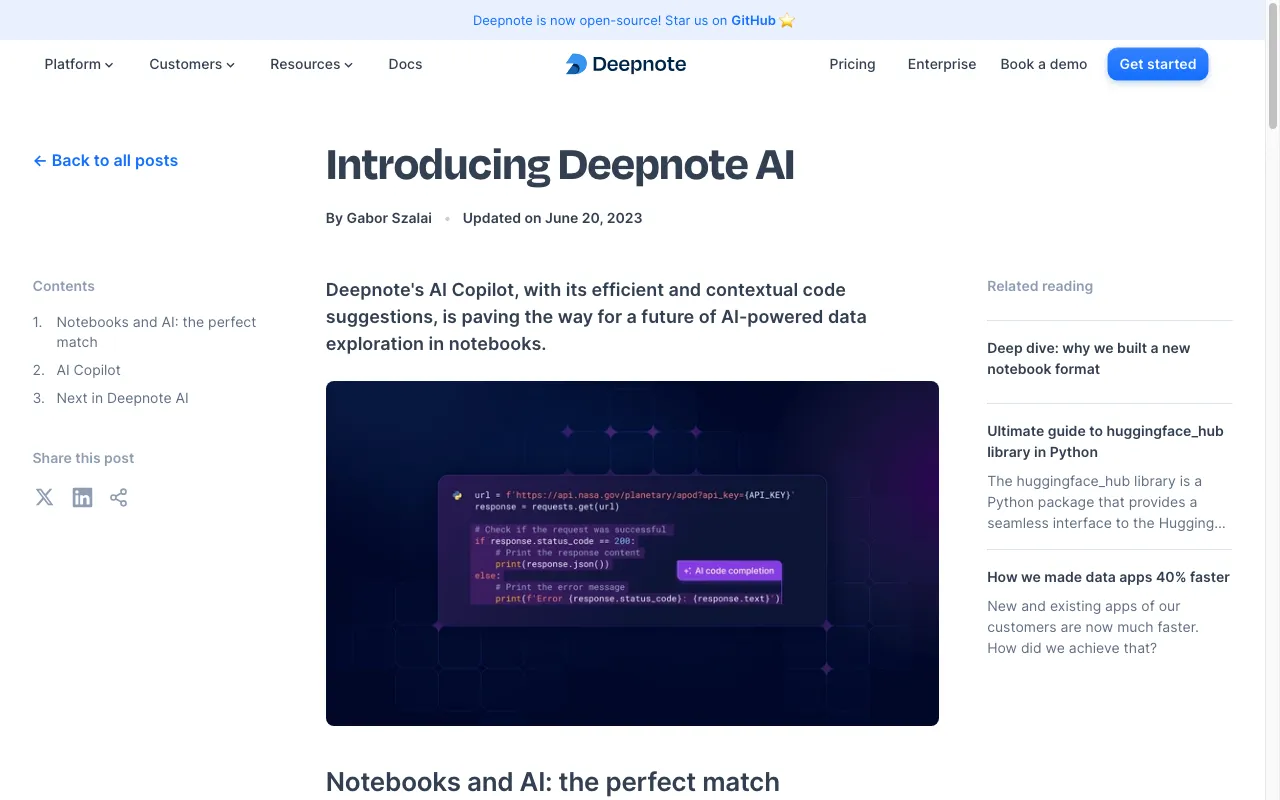The width and height of the screenshot is (1280, 800).
Task: Open the Customers dropdown
Action: (x=192, y=64)
